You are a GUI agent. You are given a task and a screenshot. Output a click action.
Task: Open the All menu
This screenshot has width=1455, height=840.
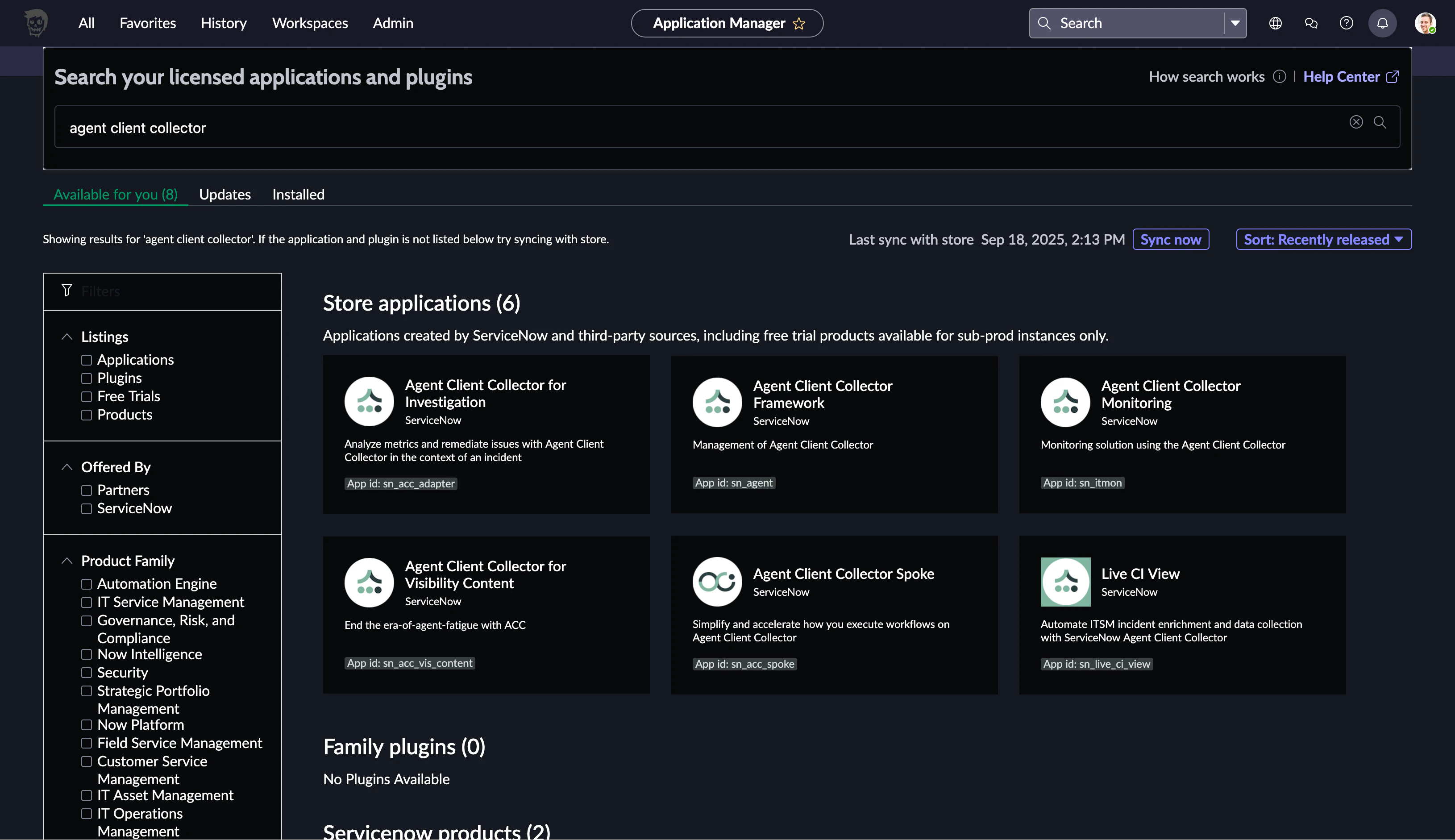pyautogui.click(x=87, y=23)
